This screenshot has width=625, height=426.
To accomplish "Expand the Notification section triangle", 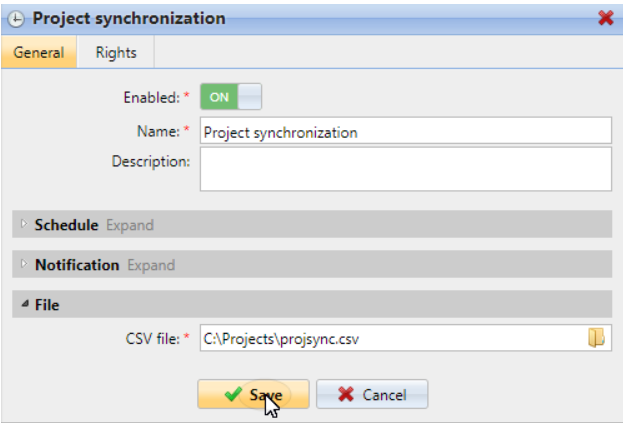I will (24, 265).
